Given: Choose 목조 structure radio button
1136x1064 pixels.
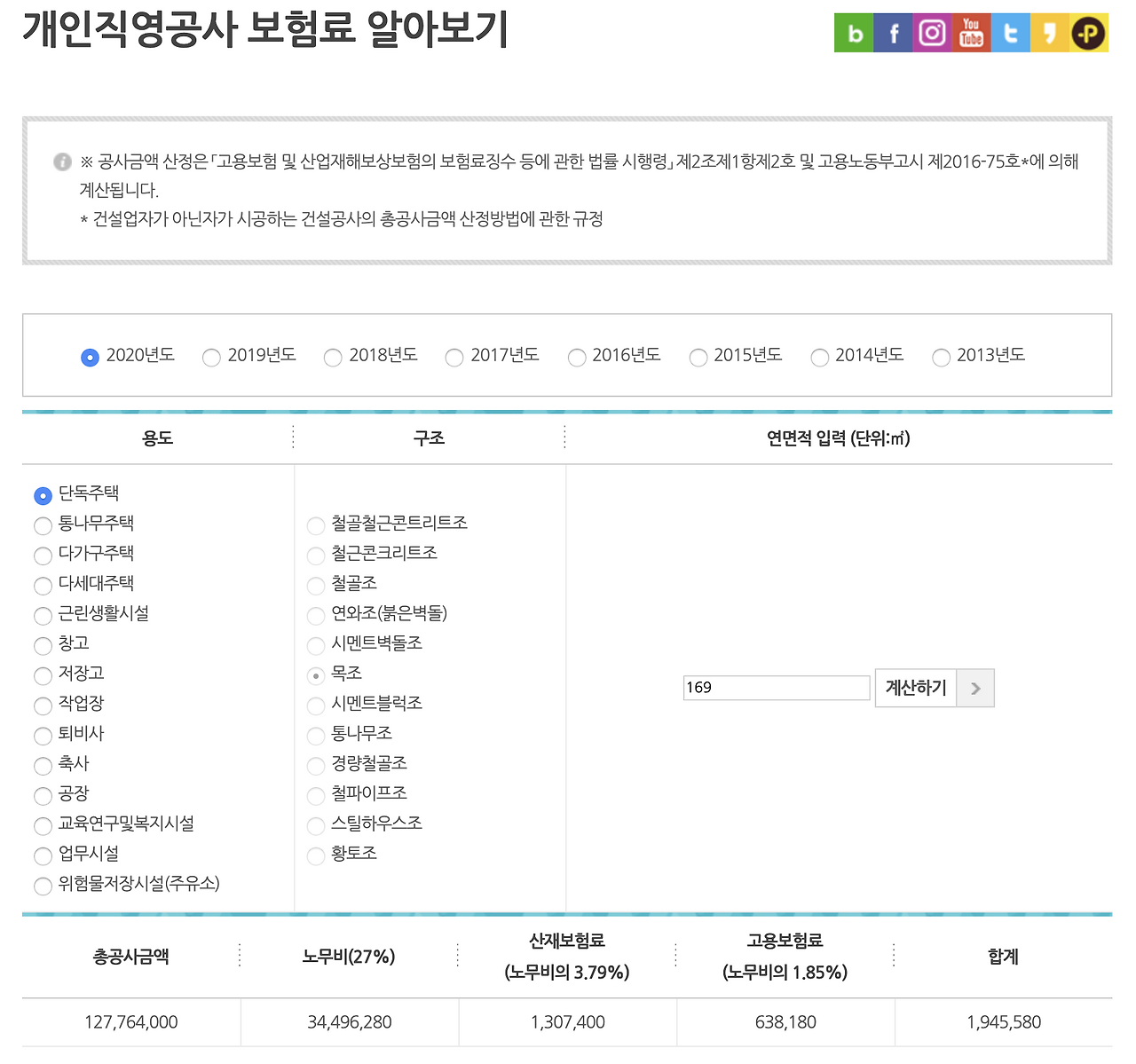Looking at the screenshot, I should [315, 675].
